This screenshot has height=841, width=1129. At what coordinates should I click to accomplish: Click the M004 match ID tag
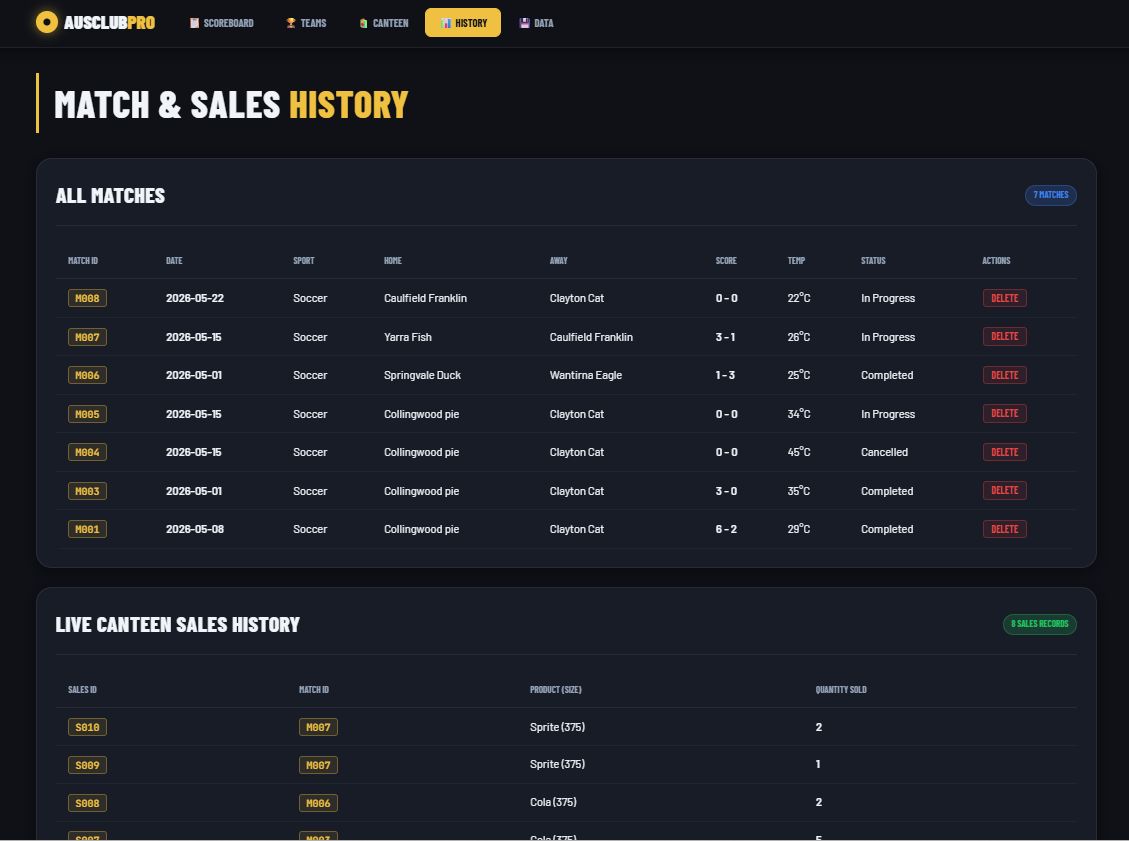[87, 452]
